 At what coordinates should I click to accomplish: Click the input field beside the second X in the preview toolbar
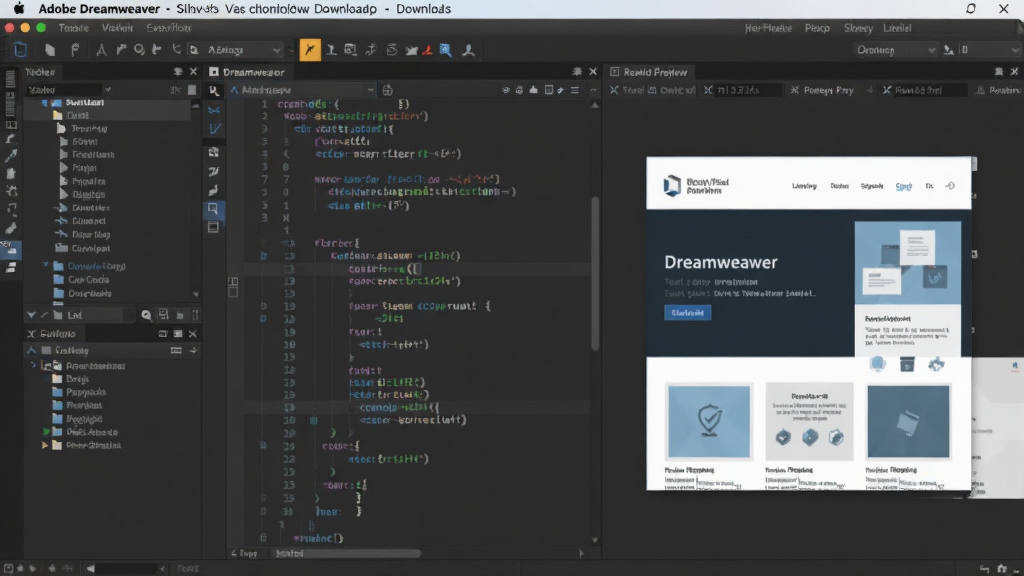pos(747,90)
